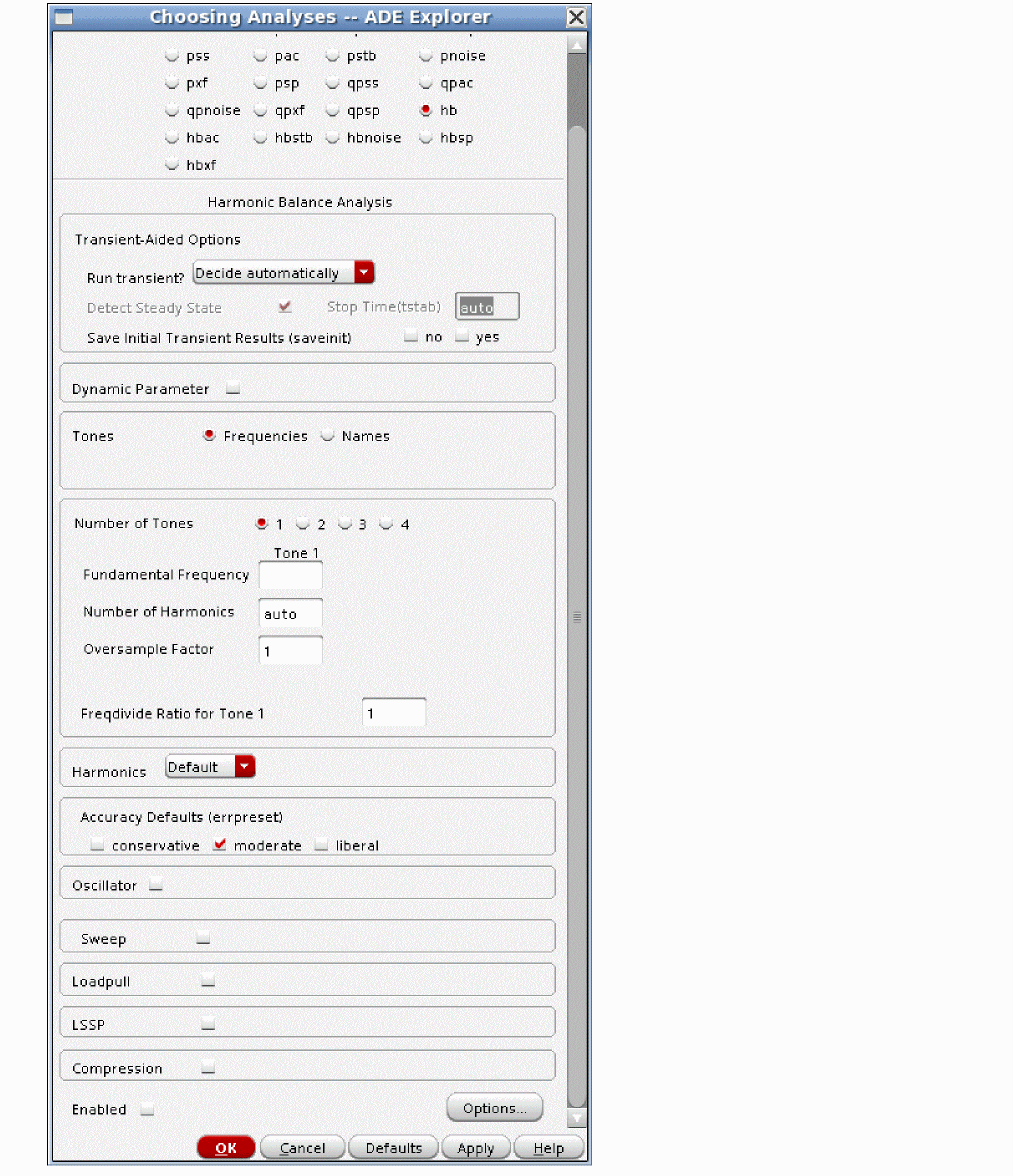Click the Cancel button
Image resolution: width=1013 pixels, height=1176 pixels.
(x=302, y=1148)
